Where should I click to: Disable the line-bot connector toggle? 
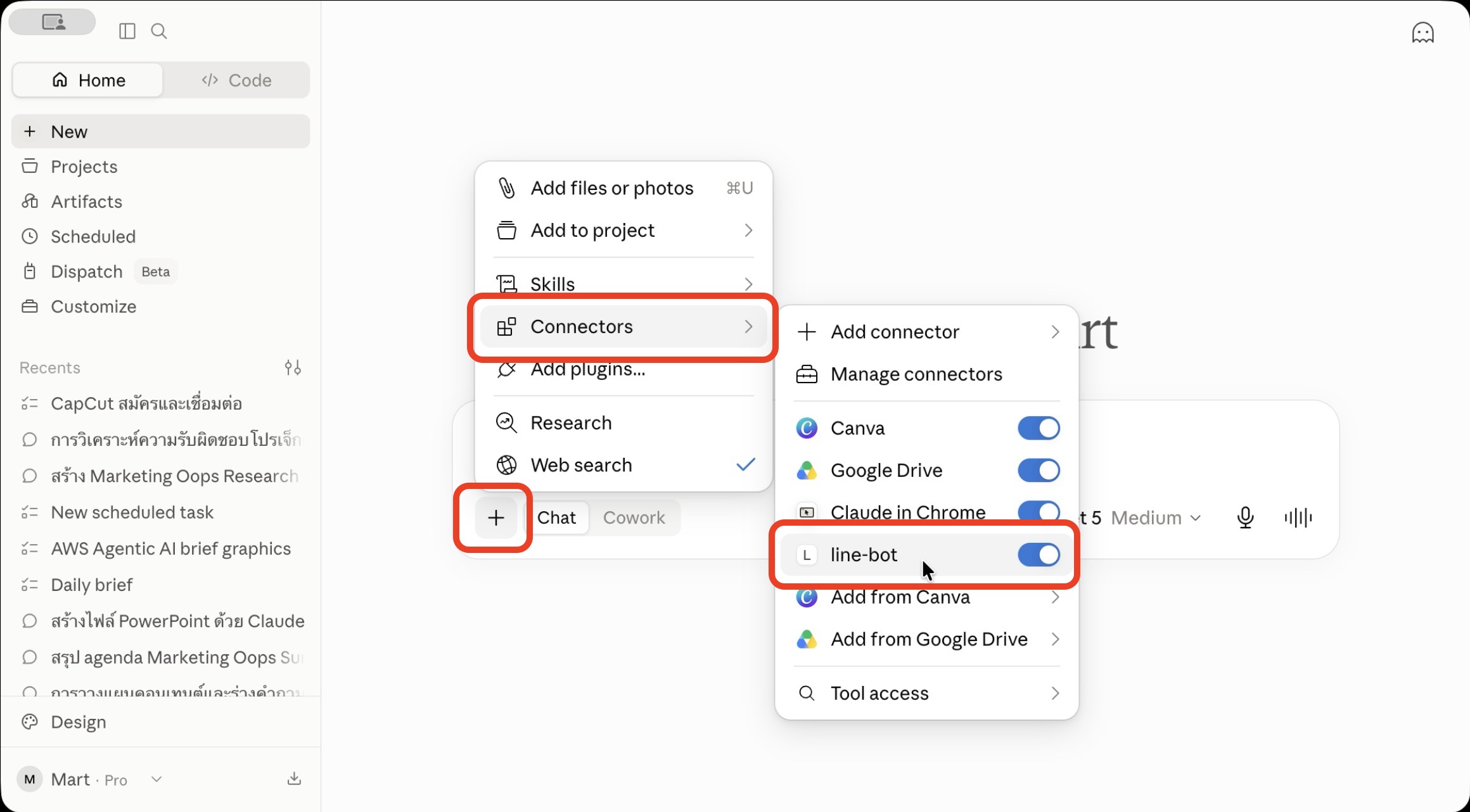click(x=1039, y=555)
